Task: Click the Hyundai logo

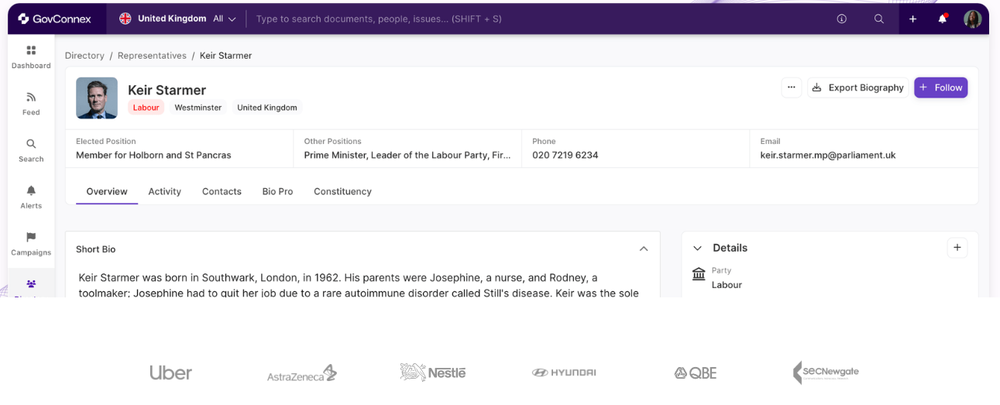Action: [x=564, y=372]
